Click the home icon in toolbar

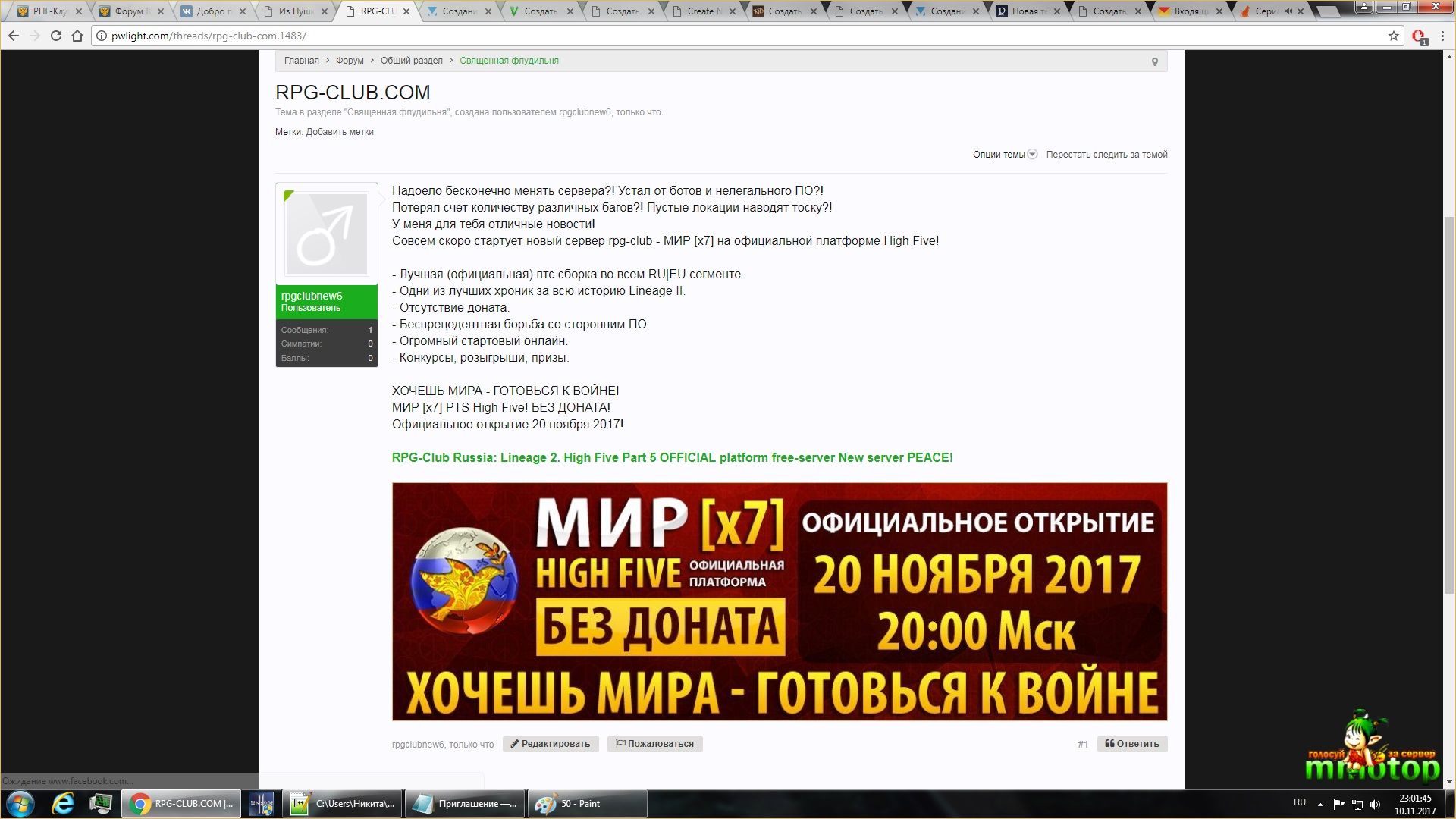[x=77, y=36]
